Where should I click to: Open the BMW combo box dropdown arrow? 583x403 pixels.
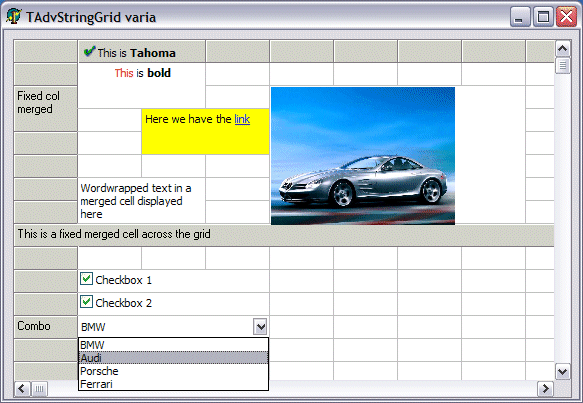pos(261,327)
